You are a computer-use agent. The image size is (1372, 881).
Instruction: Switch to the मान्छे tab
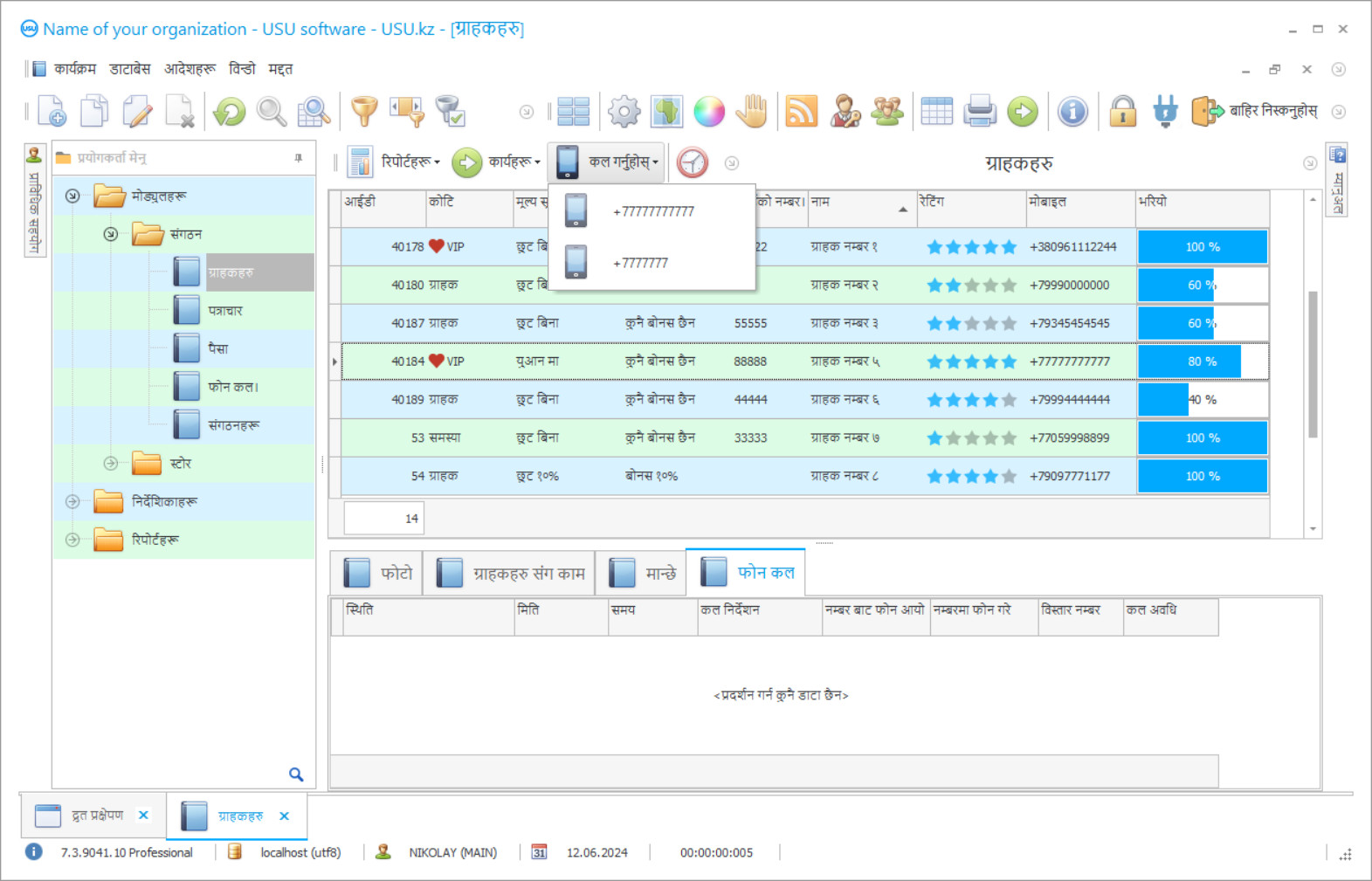pos(641,573)
